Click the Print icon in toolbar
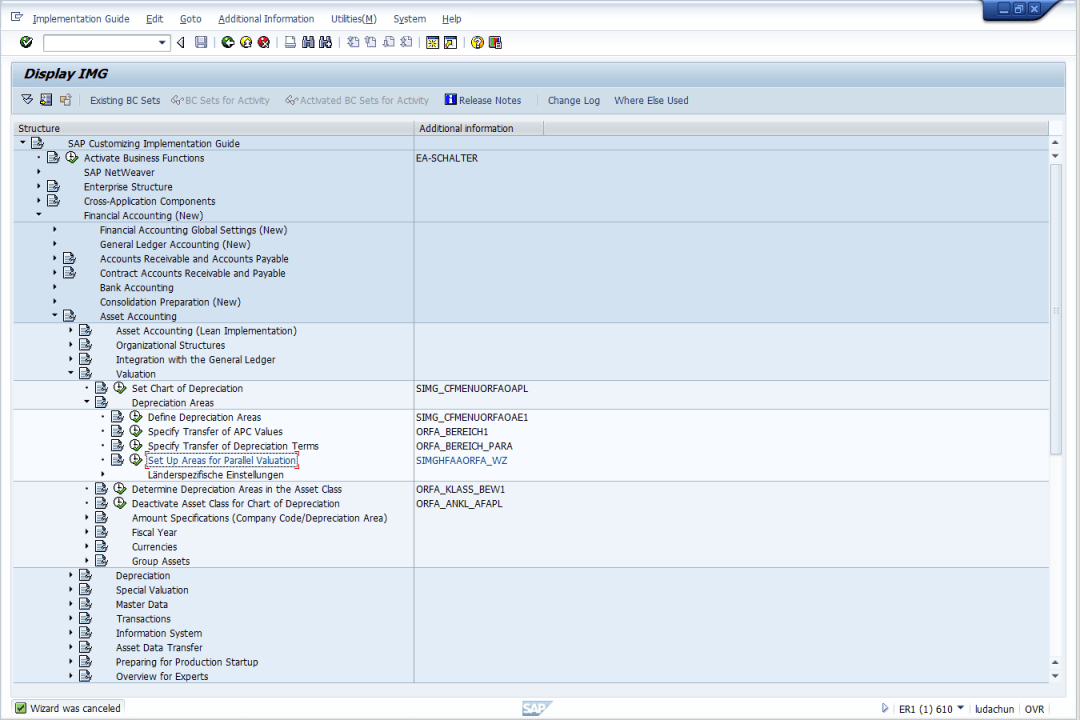Screen dimensions: 1080x720 [x=290, y=42]
